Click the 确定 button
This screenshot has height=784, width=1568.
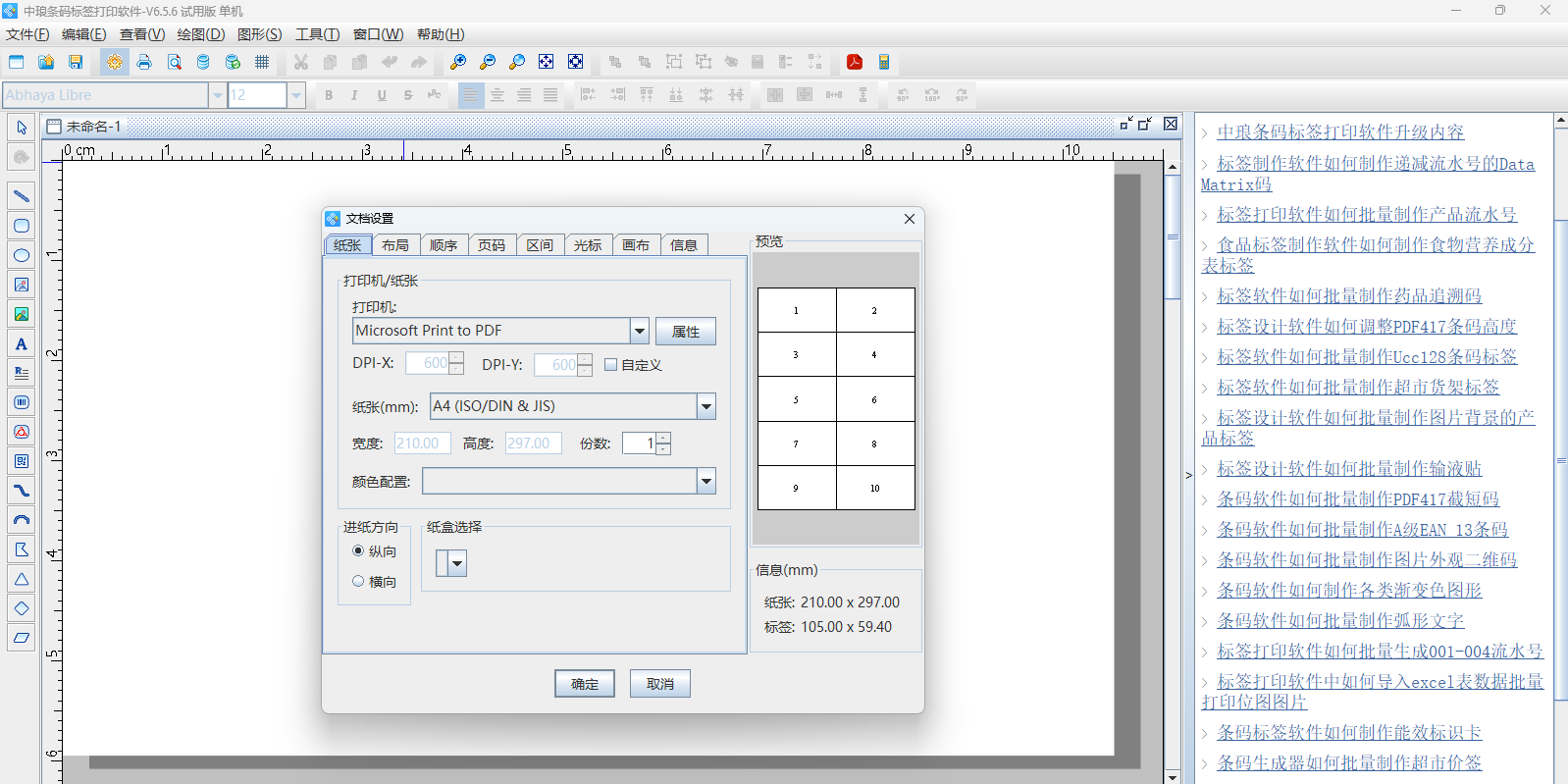click(585, 684)
